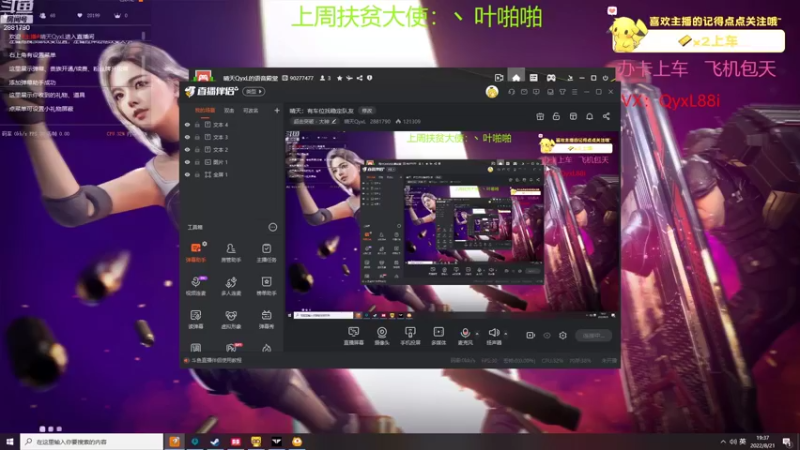Click the star favorite icon in the voice room window
Image resolution: width=800 pixels, height=450 pixels.
(339, 78)
